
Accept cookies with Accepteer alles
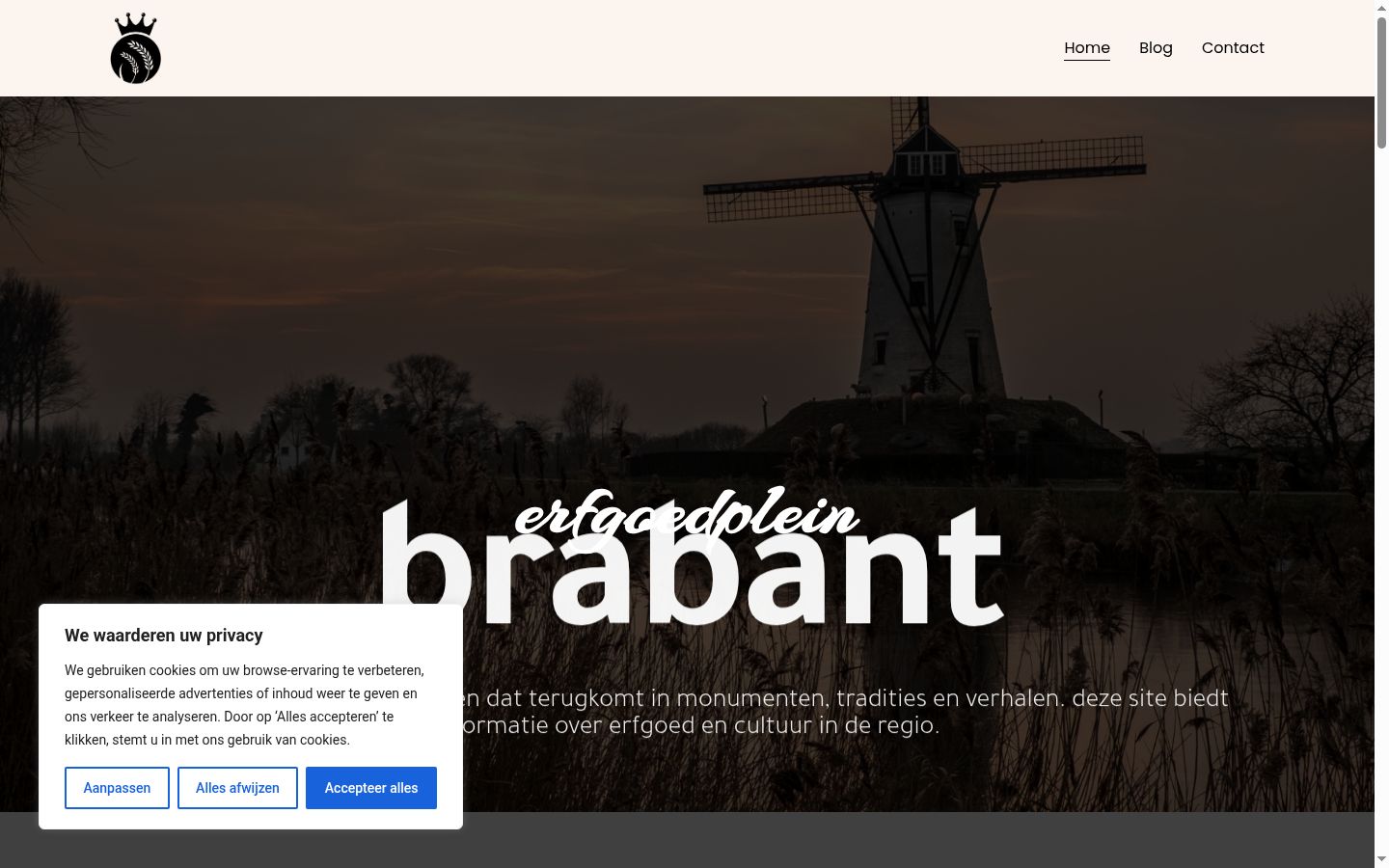[371, 788]
